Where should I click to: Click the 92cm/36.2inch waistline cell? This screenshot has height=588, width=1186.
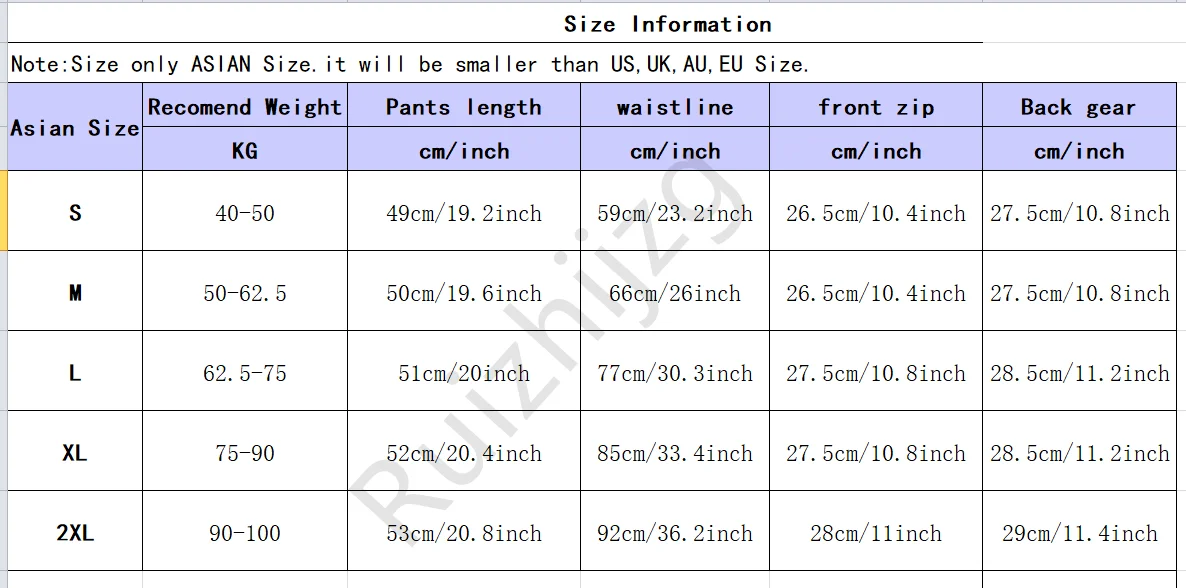675,533
